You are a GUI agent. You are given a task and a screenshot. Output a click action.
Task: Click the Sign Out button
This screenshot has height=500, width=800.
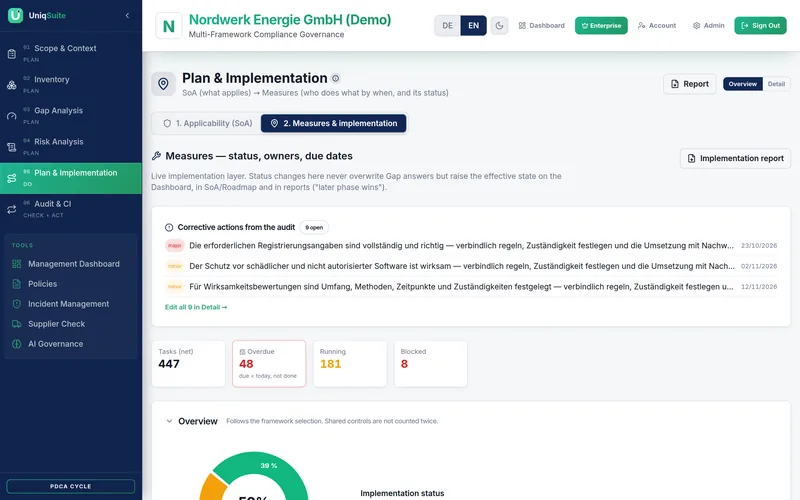760,26
